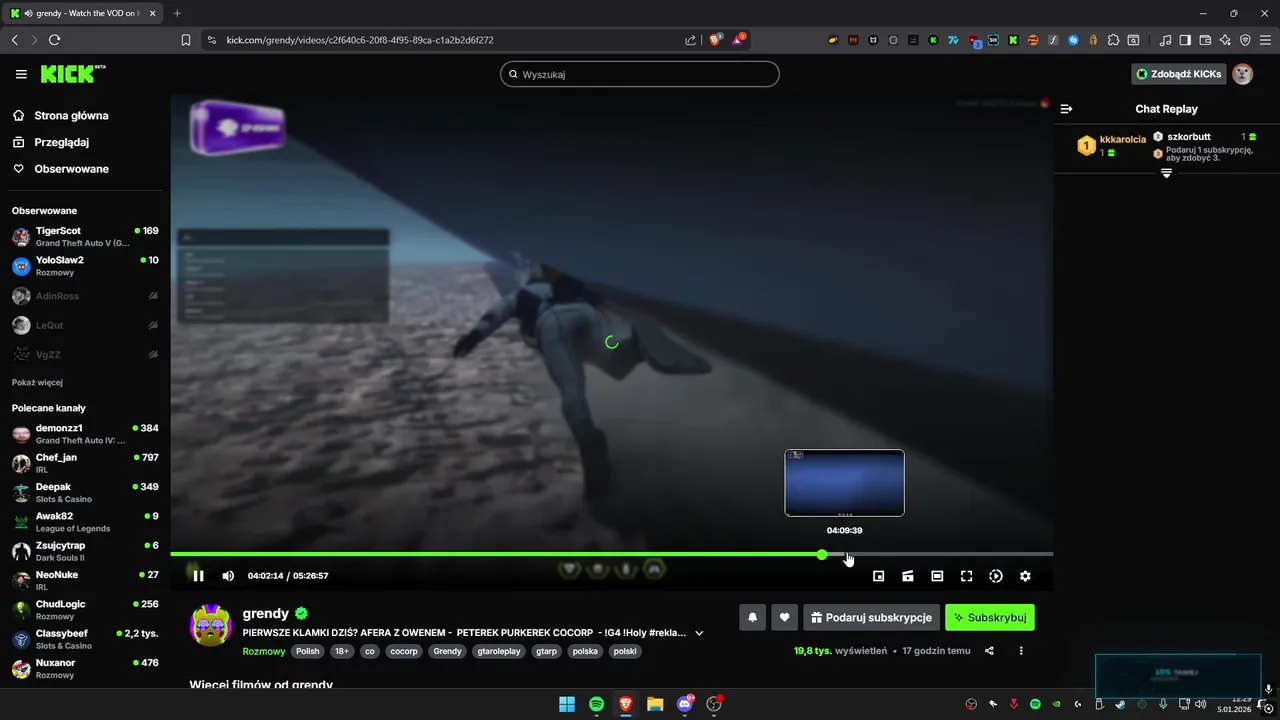
Task: Share this video
Action: click(989, 651)
